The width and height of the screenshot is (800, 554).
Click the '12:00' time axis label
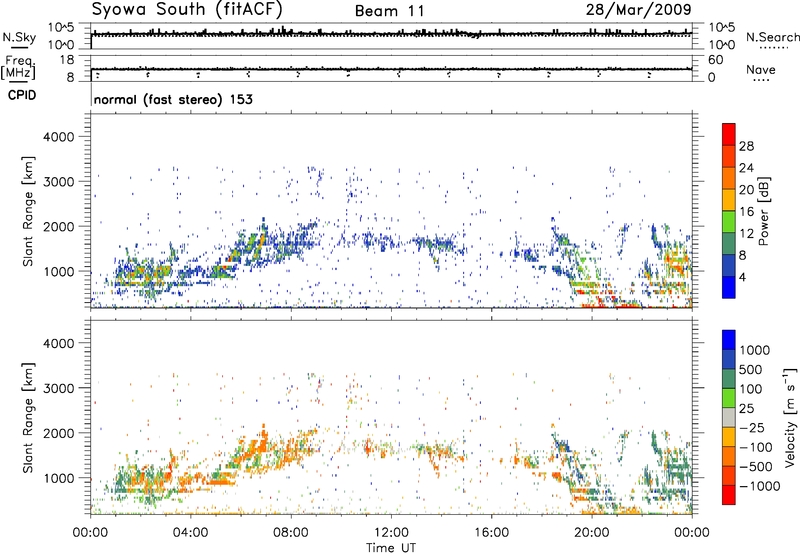tap(391, 533)
